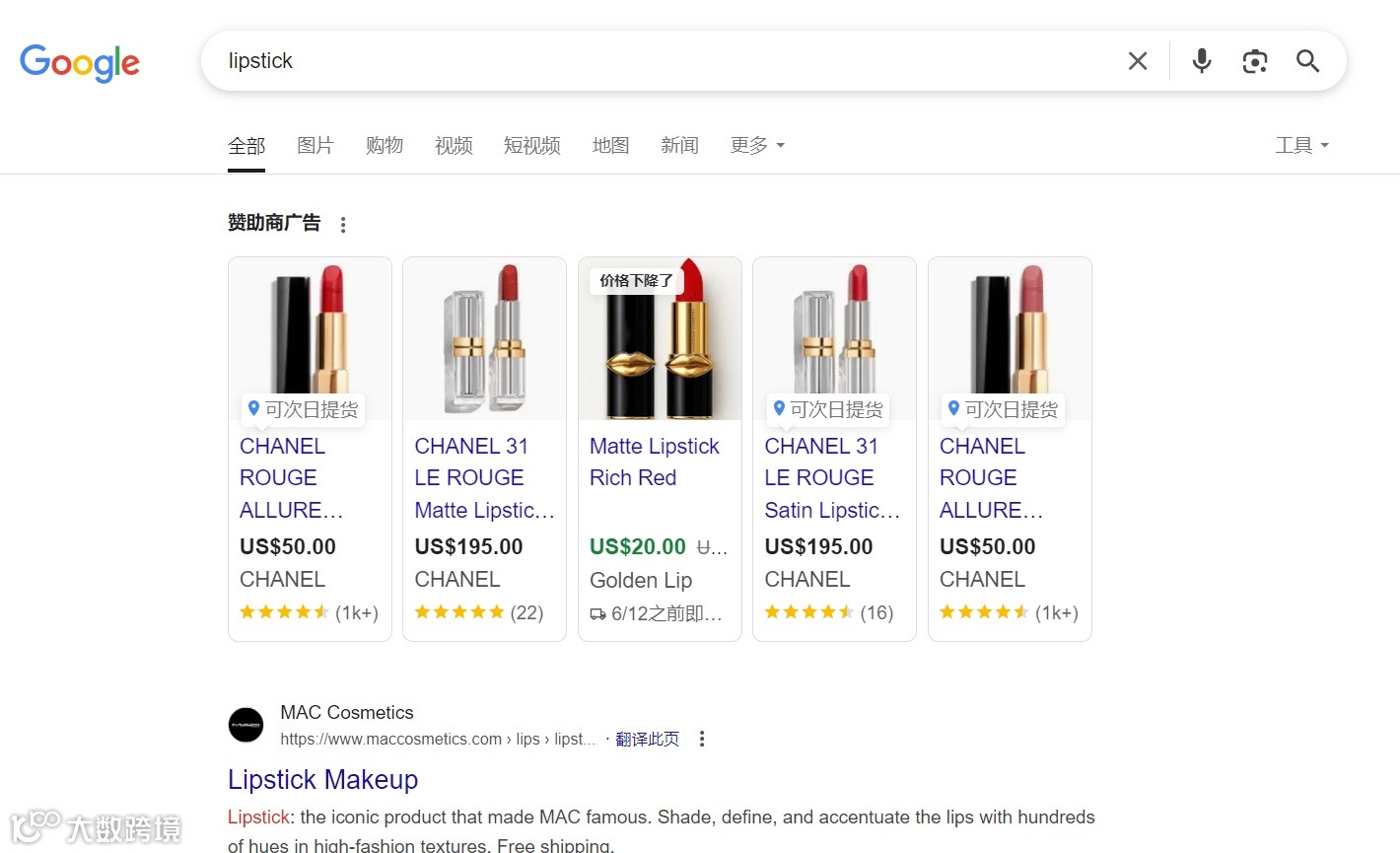
Task: Click the 赞助商广告 label
Action: click(x=274, y=223)
